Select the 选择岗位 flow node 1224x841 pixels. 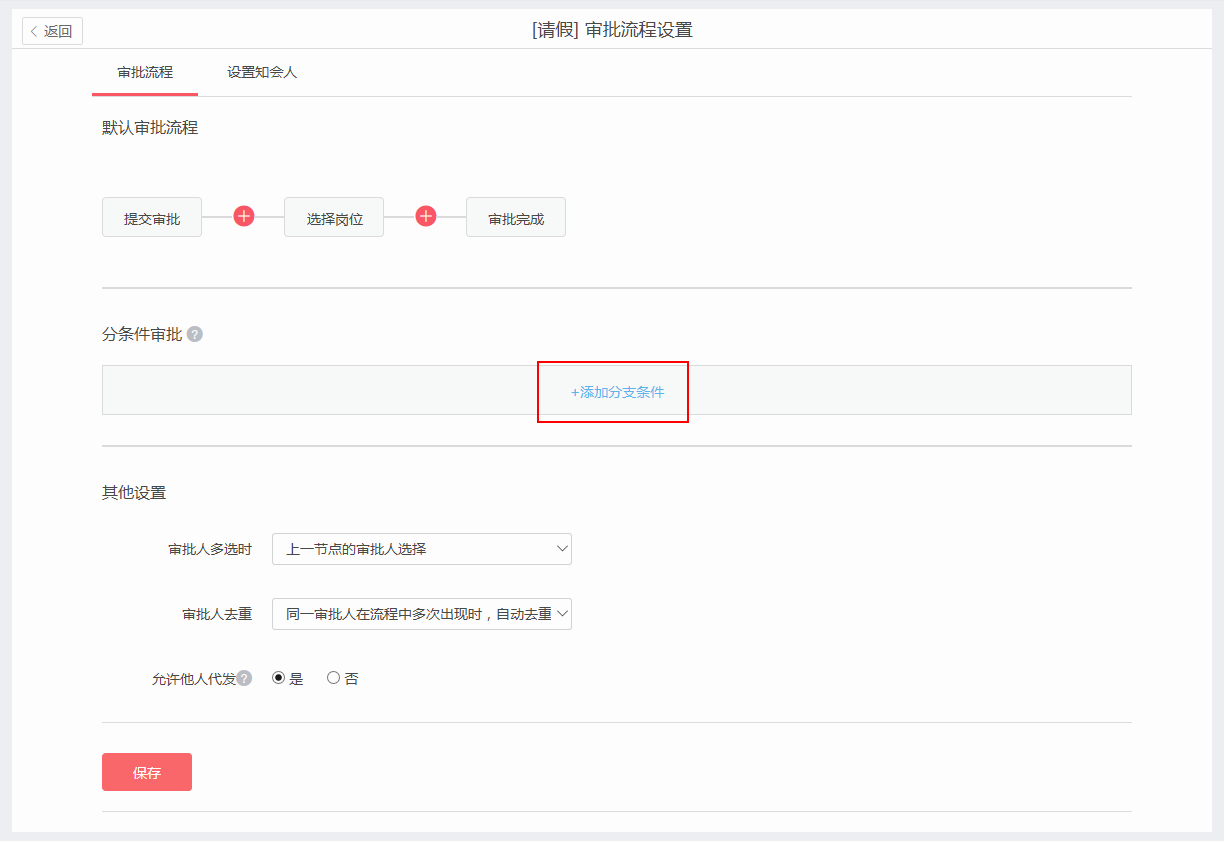pos(334,217)
